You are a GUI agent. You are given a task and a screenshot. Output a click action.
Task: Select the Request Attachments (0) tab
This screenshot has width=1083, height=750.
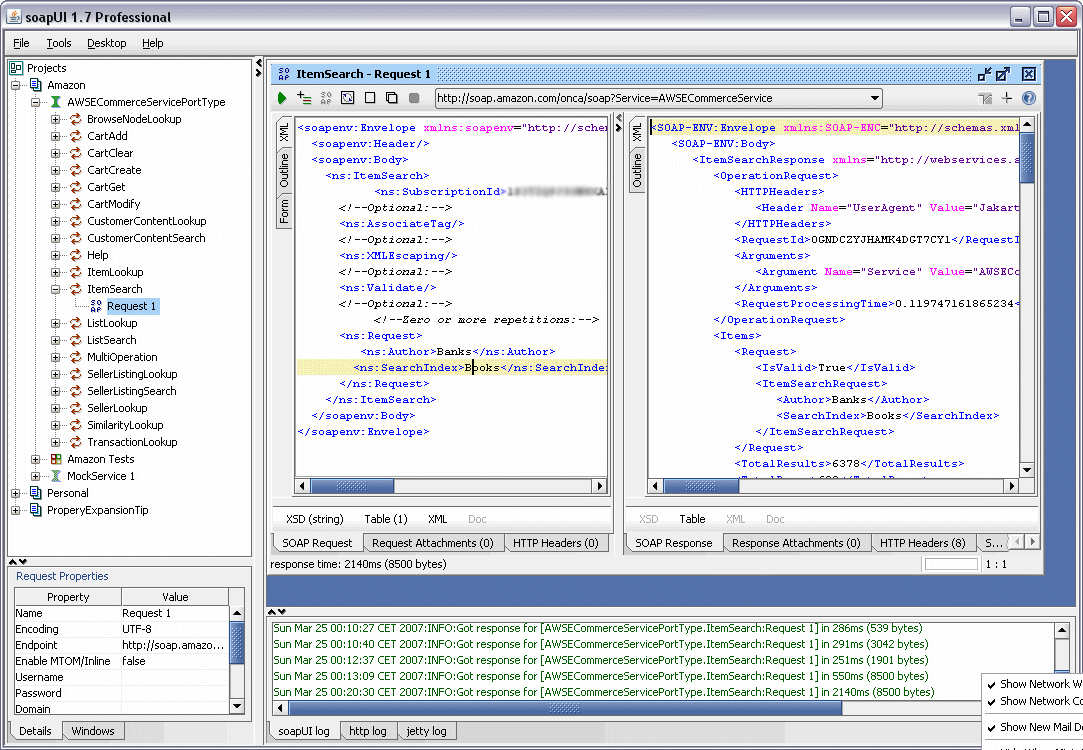[x=432, y=543]
